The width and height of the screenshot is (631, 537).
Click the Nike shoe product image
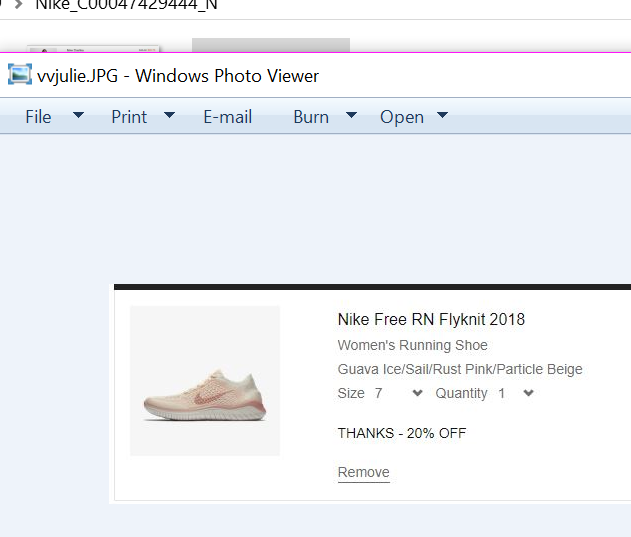tap(205, 381)
